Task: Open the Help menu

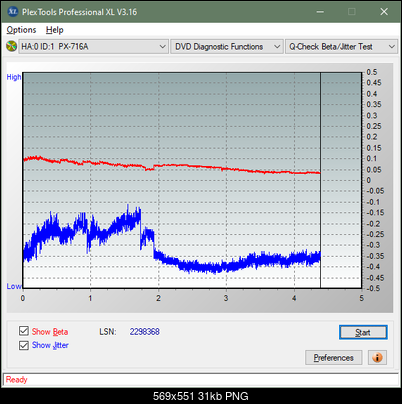Action: click(55, 30)
